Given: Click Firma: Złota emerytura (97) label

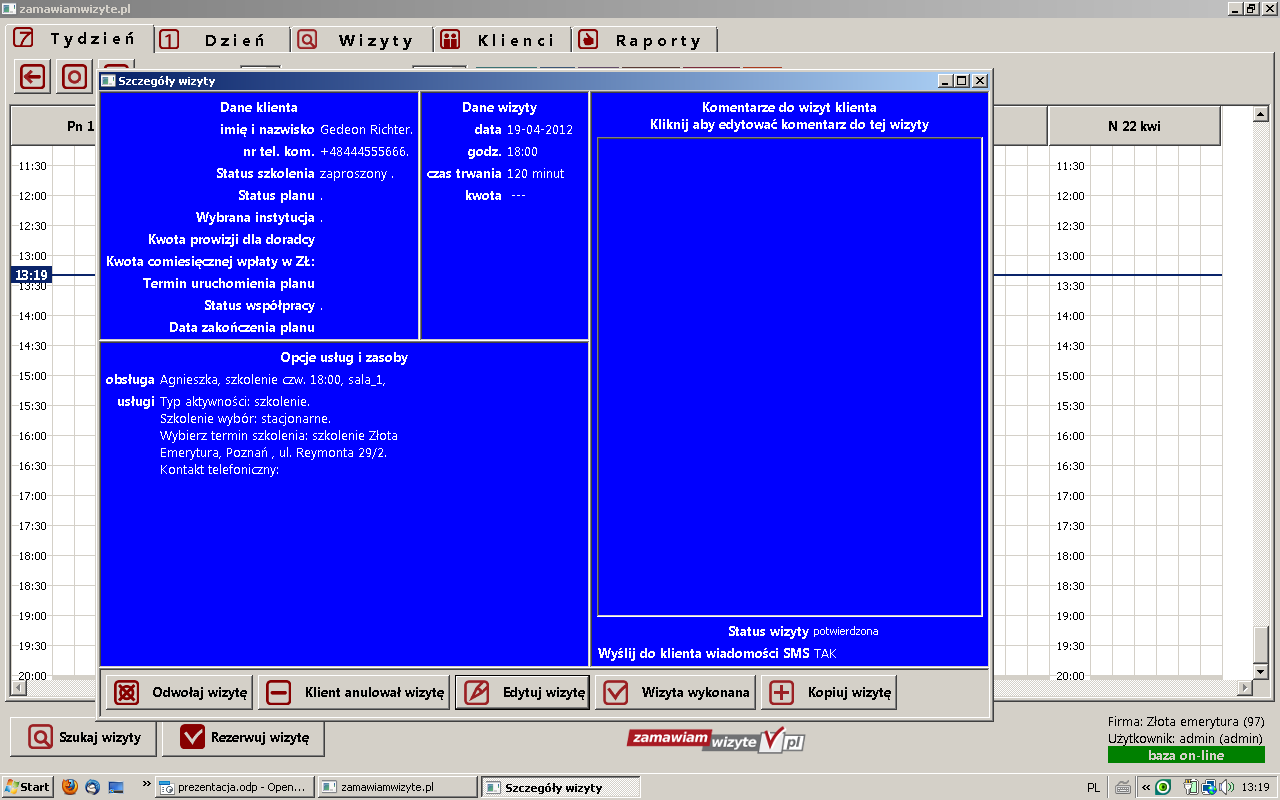Looking at the screenshot, I should [x=1187, y=722].
